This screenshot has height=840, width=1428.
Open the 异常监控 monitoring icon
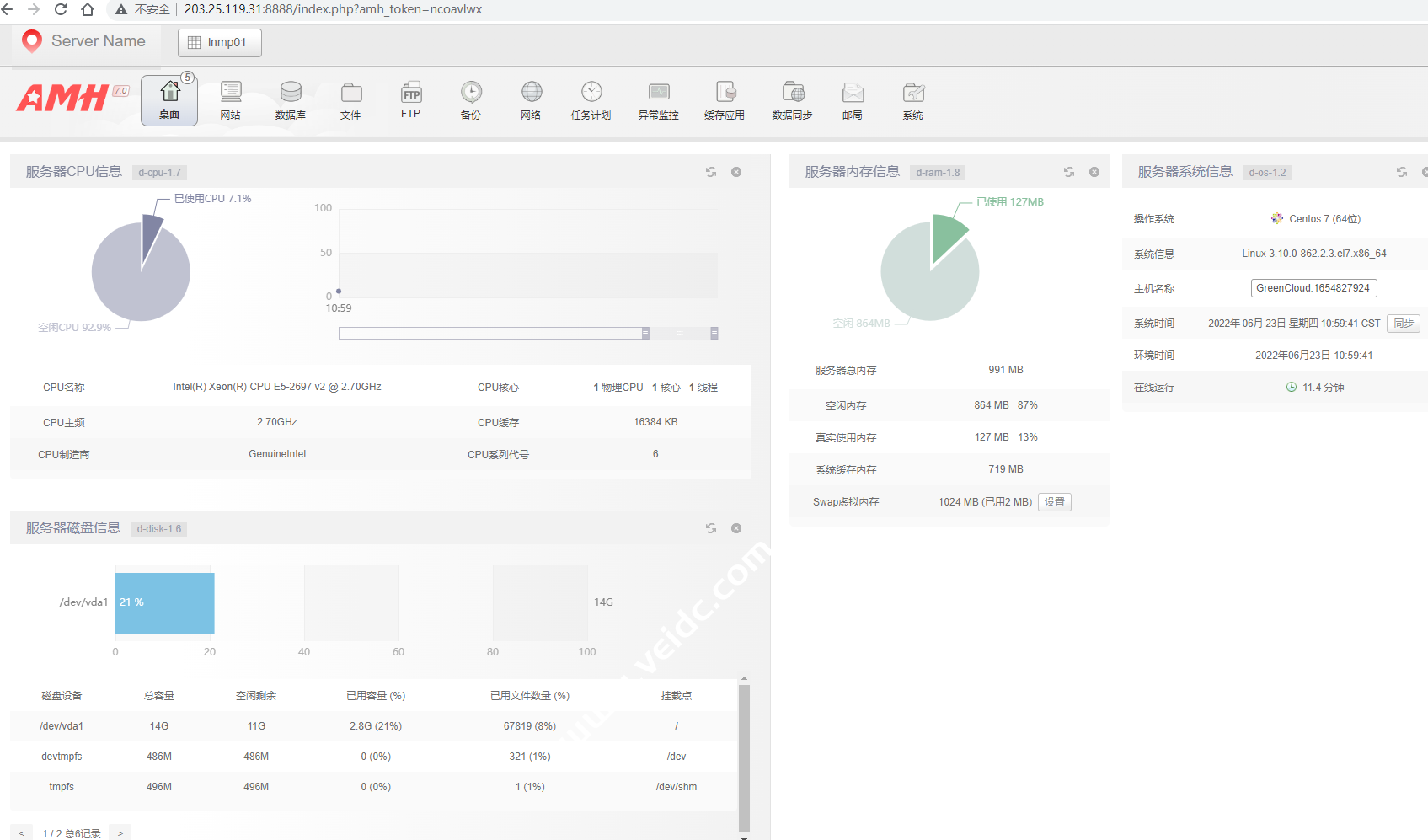[x=658, y=99]
